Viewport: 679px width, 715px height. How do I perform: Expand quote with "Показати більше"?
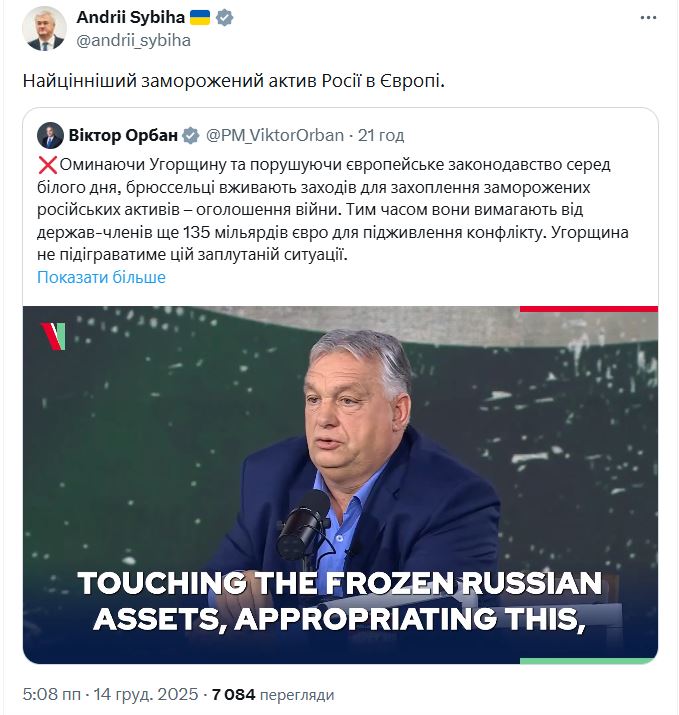101,277
